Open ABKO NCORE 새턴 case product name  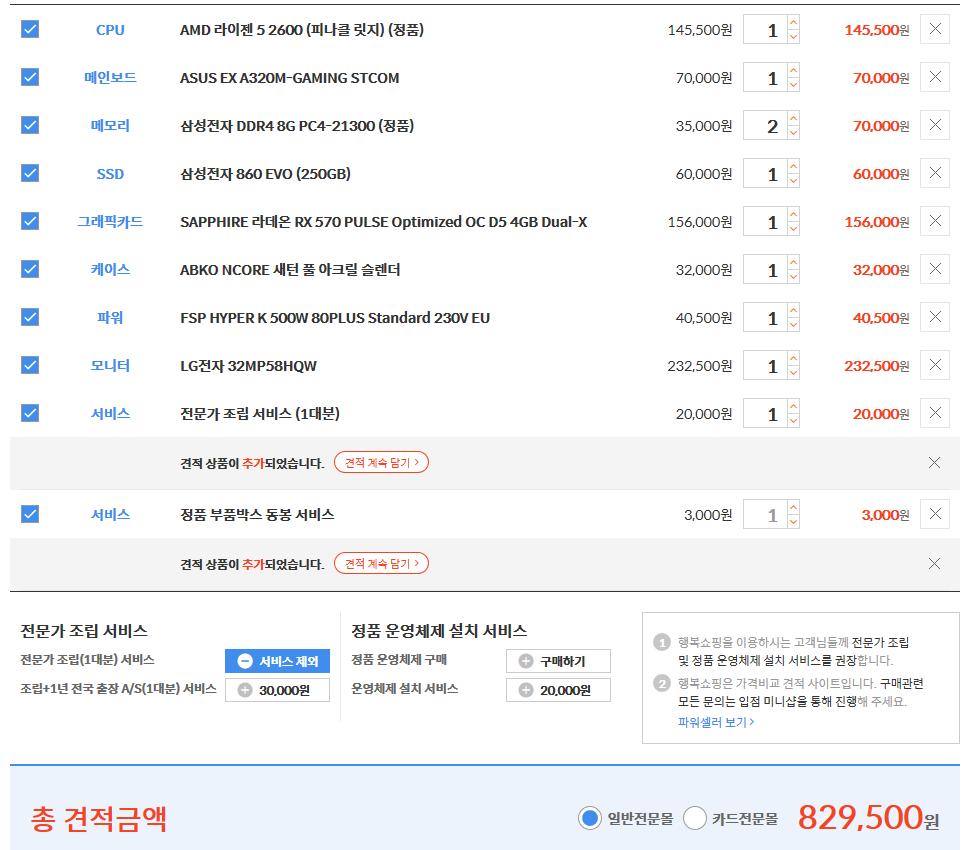290,269
